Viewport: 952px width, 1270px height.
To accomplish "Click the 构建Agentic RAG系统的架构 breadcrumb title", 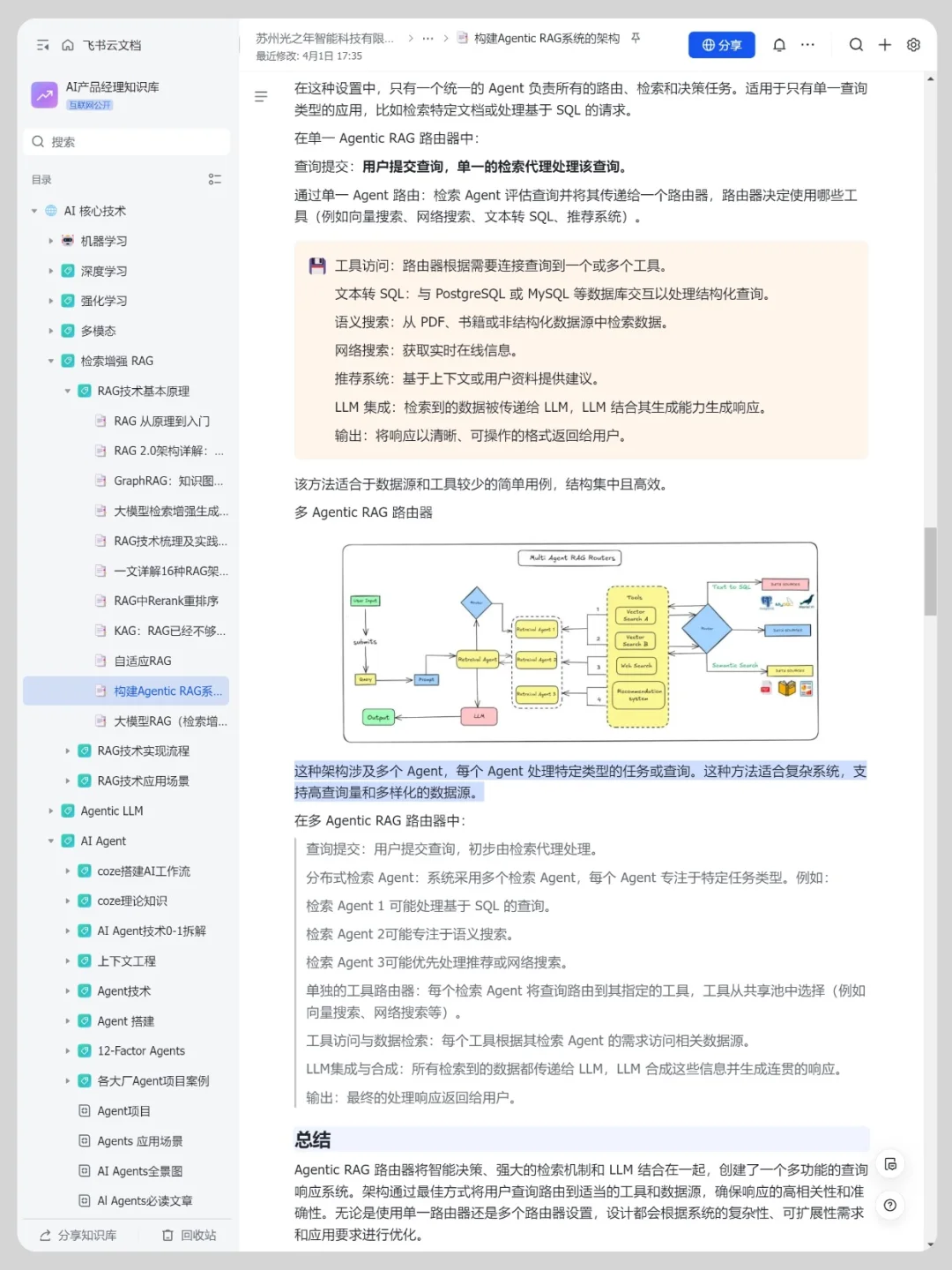I will click(547, 38).
